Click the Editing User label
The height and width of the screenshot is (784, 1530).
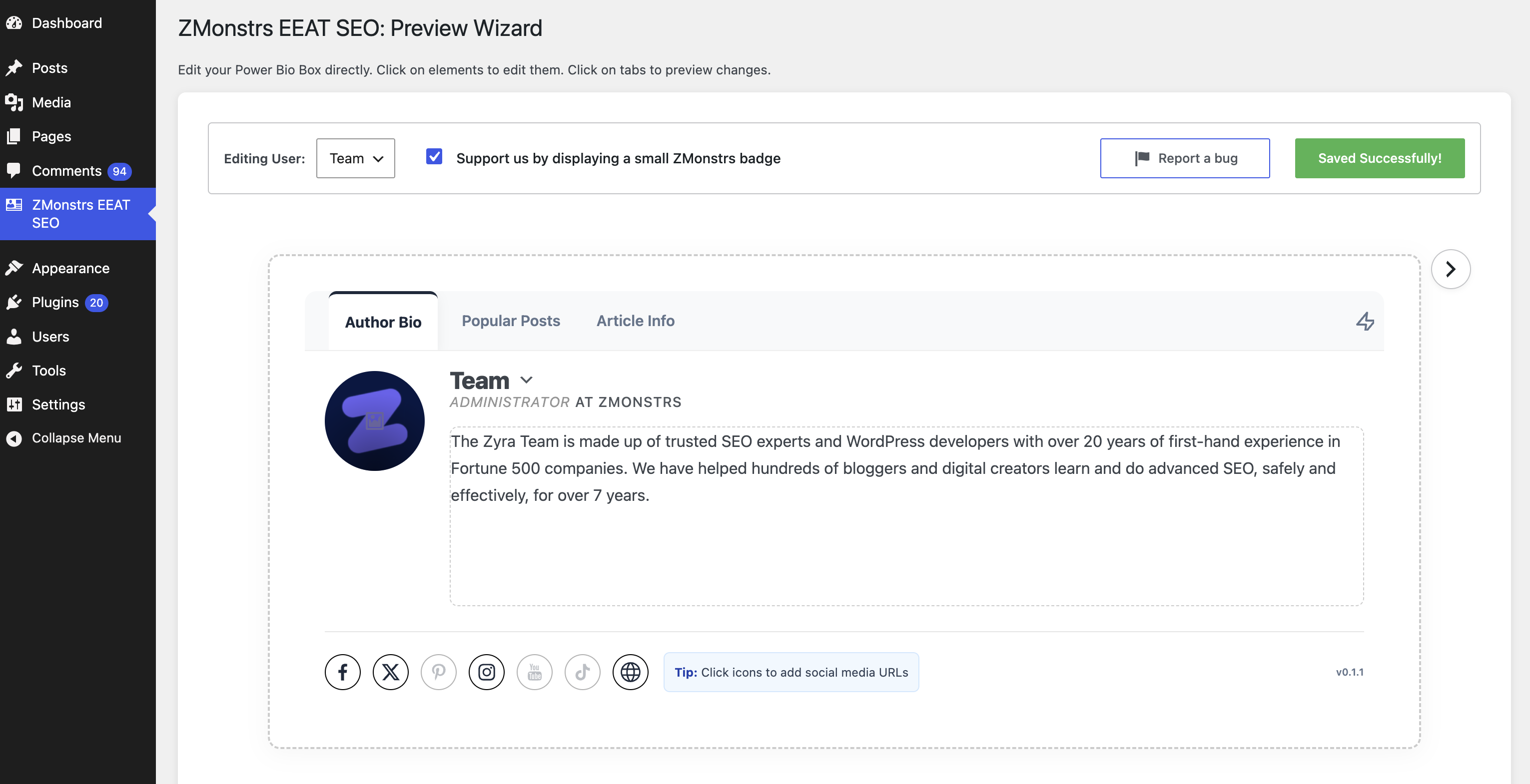pyautogui.click(x=264, y=158)
